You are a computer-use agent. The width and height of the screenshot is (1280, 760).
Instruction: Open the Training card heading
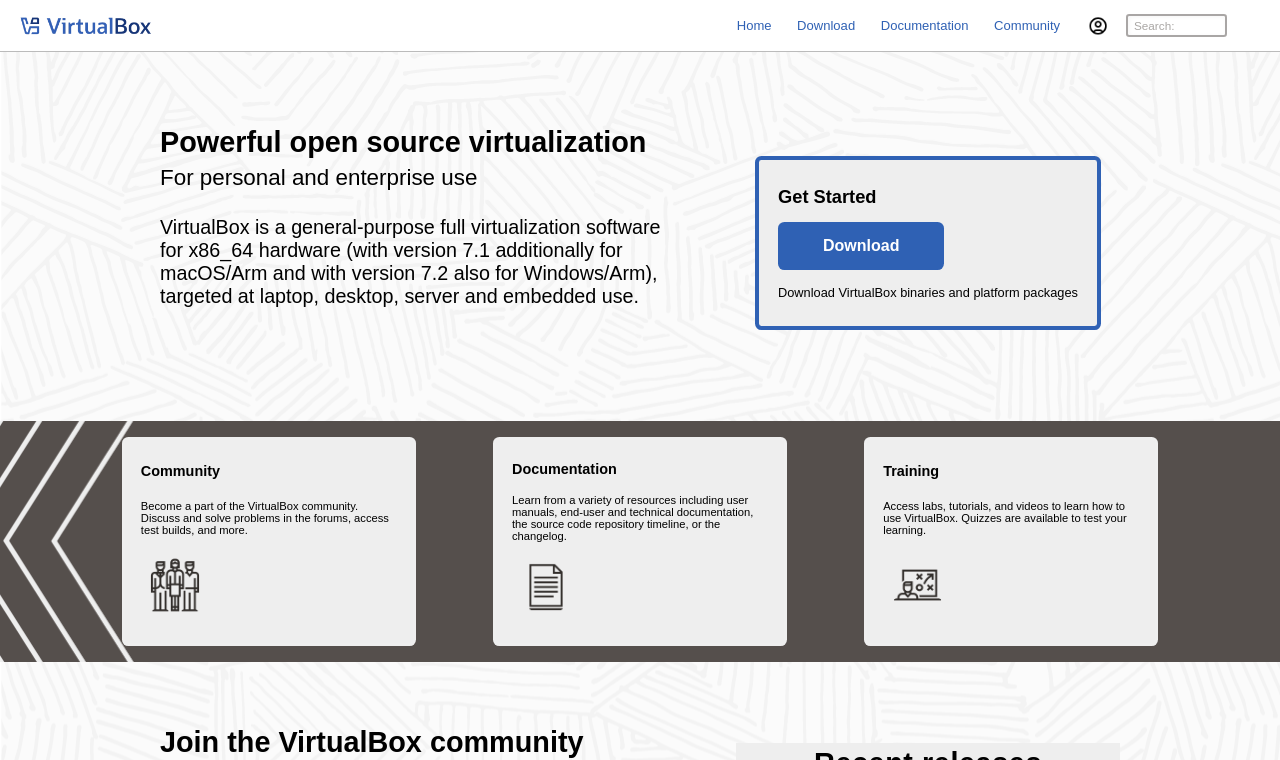point(911,471)
